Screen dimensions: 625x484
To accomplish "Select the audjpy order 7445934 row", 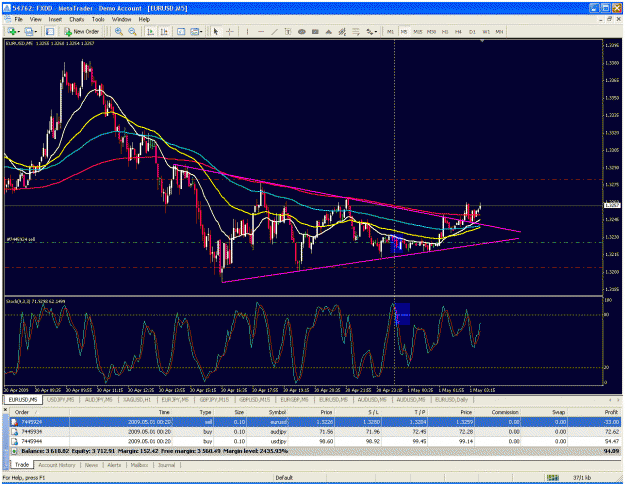I will pos(315,432).
